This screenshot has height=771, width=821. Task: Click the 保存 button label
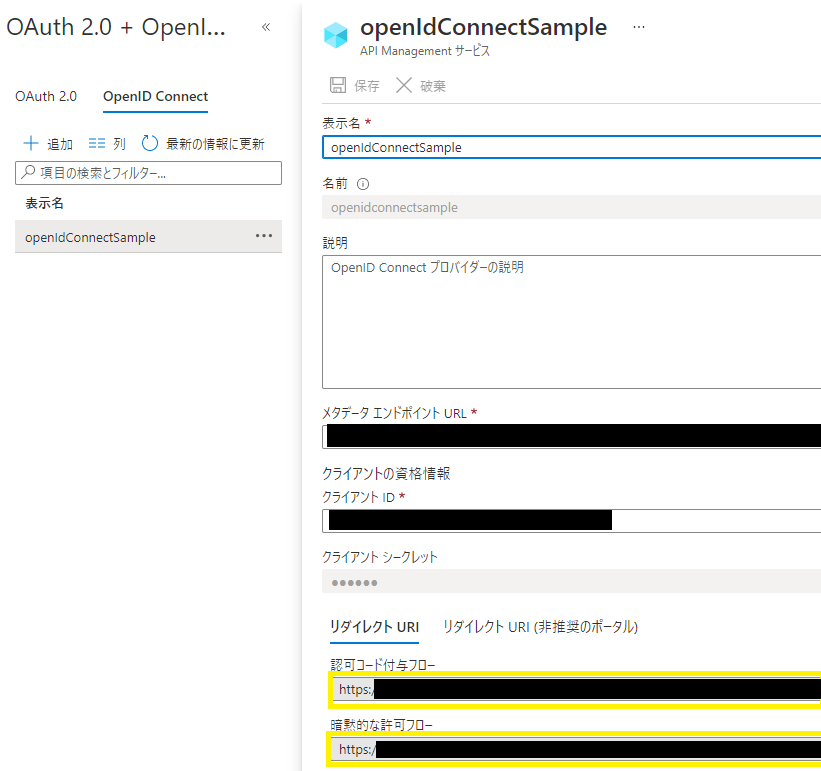pyautogui.click(x=367, y=86)
